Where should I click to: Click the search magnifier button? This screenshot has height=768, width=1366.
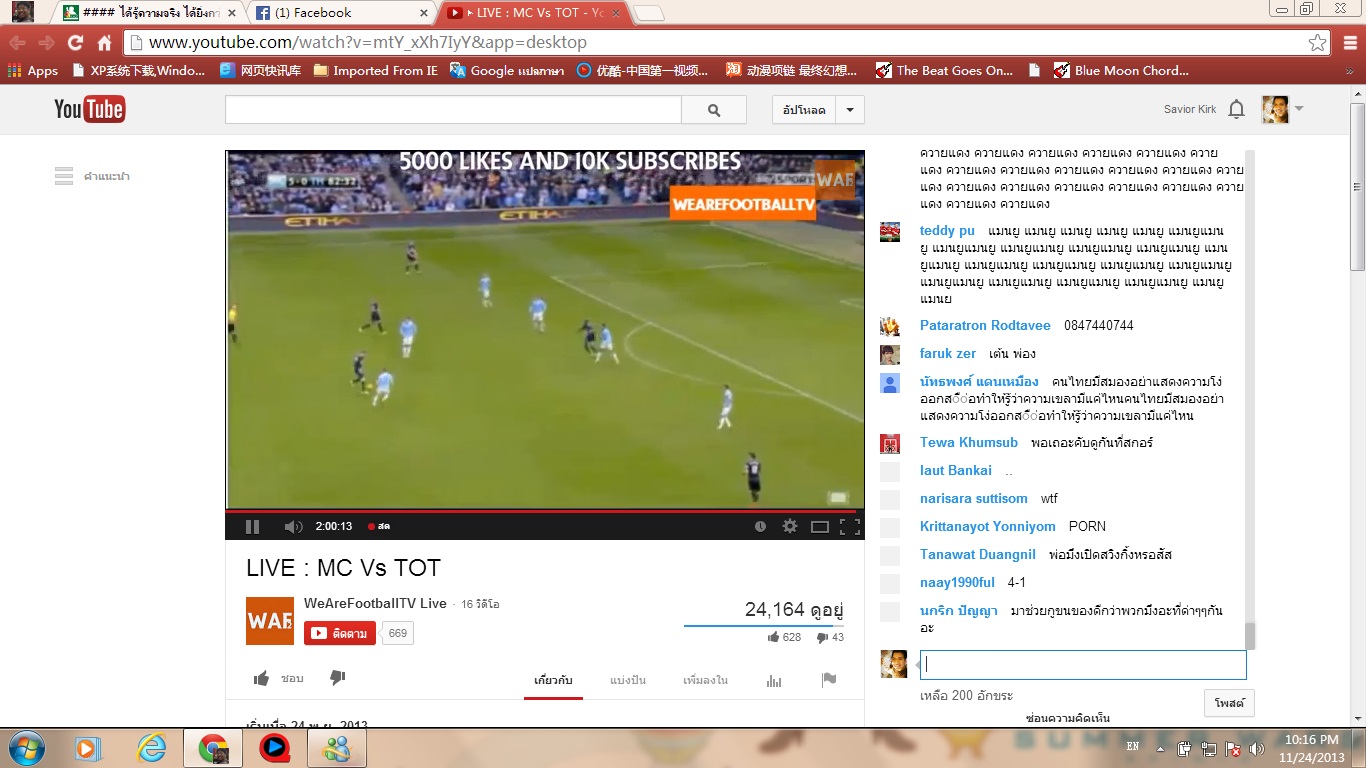pyautogui.click(x=714, y=110)
